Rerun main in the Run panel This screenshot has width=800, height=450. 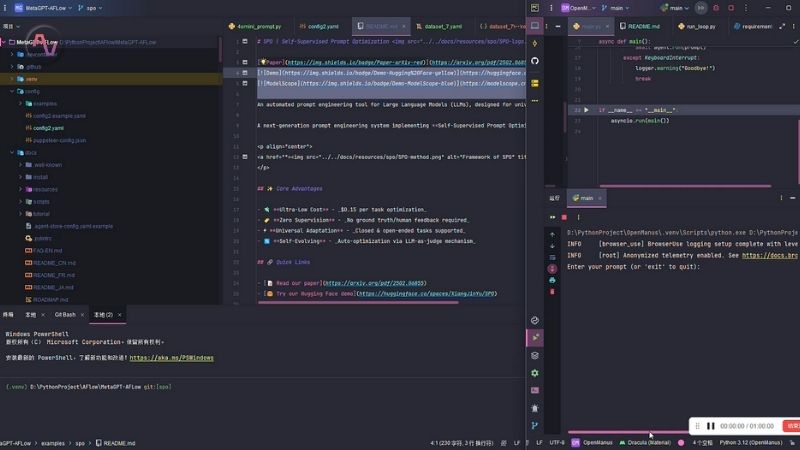553,217
